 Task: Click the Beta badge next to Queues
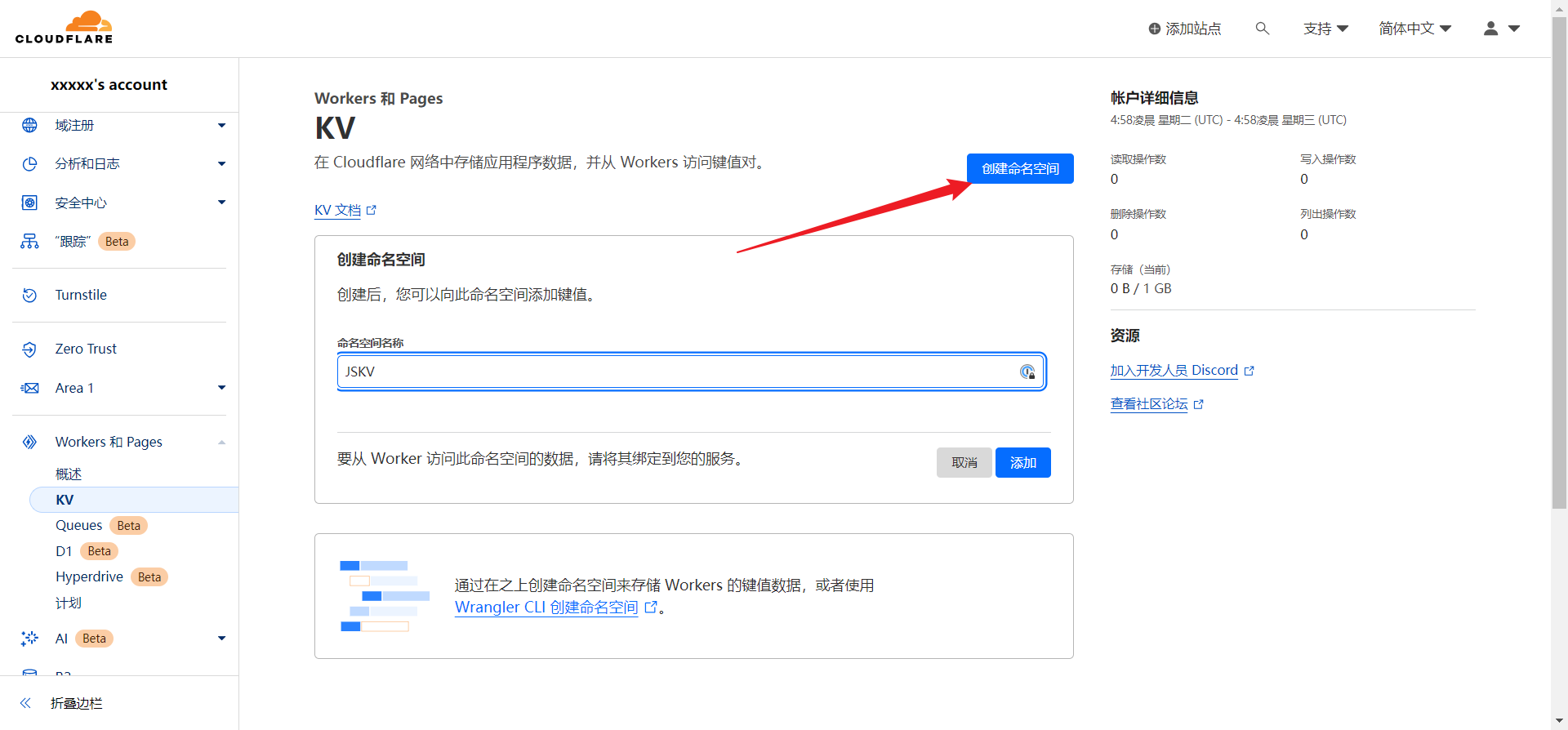click(128, 526)
